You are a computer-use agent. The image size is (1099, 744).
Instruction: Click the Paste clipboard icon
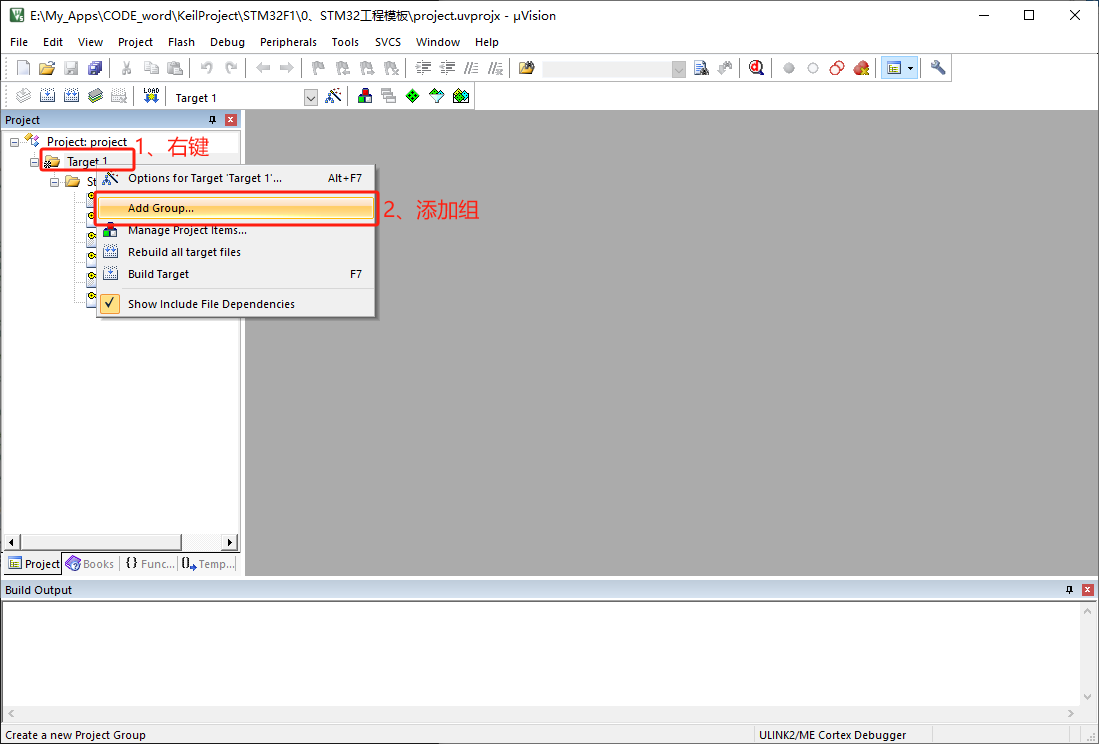(175, 68)
